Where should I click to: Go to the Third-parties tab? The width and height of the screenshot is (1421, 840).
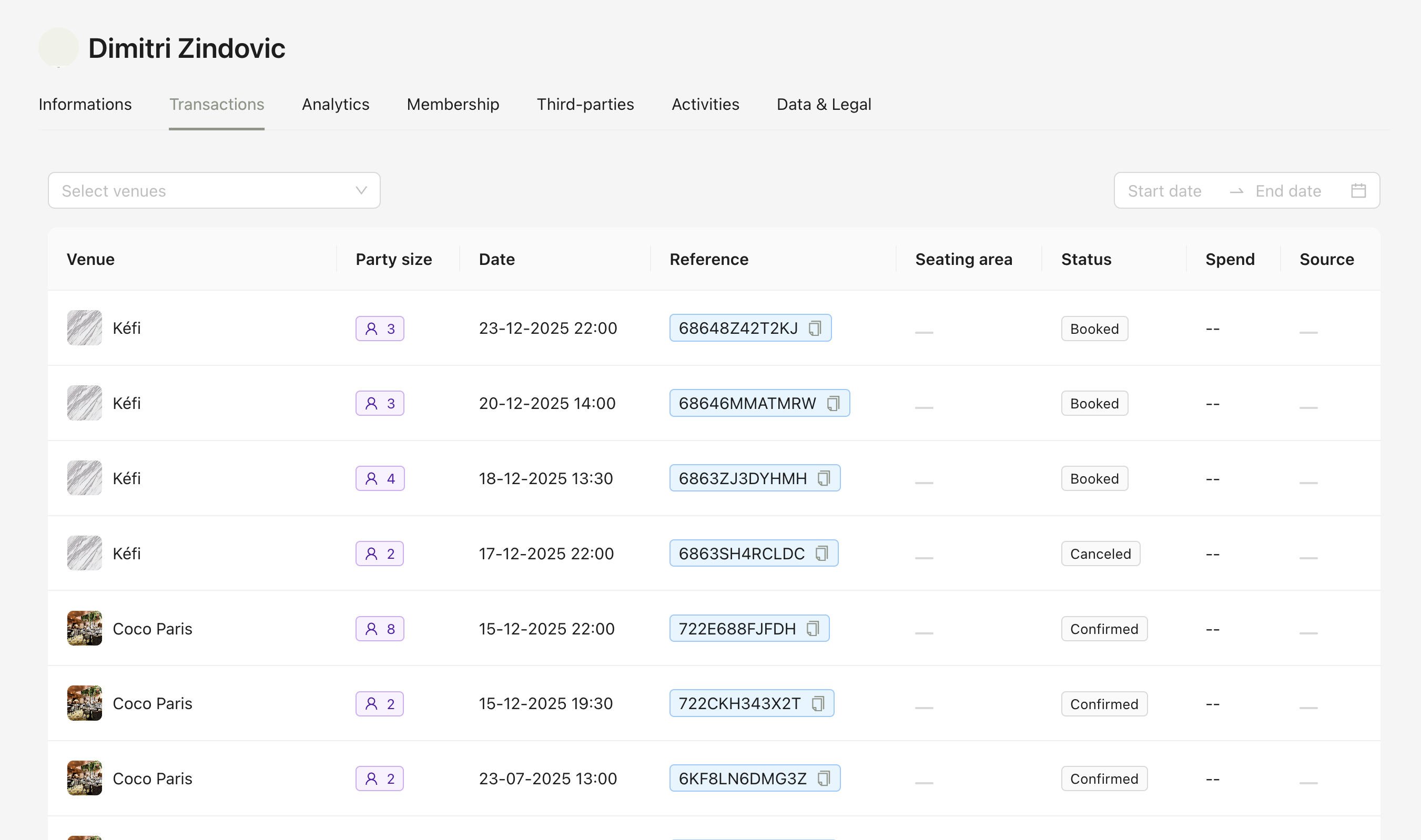pyautogui.click(x=585, y=105)
